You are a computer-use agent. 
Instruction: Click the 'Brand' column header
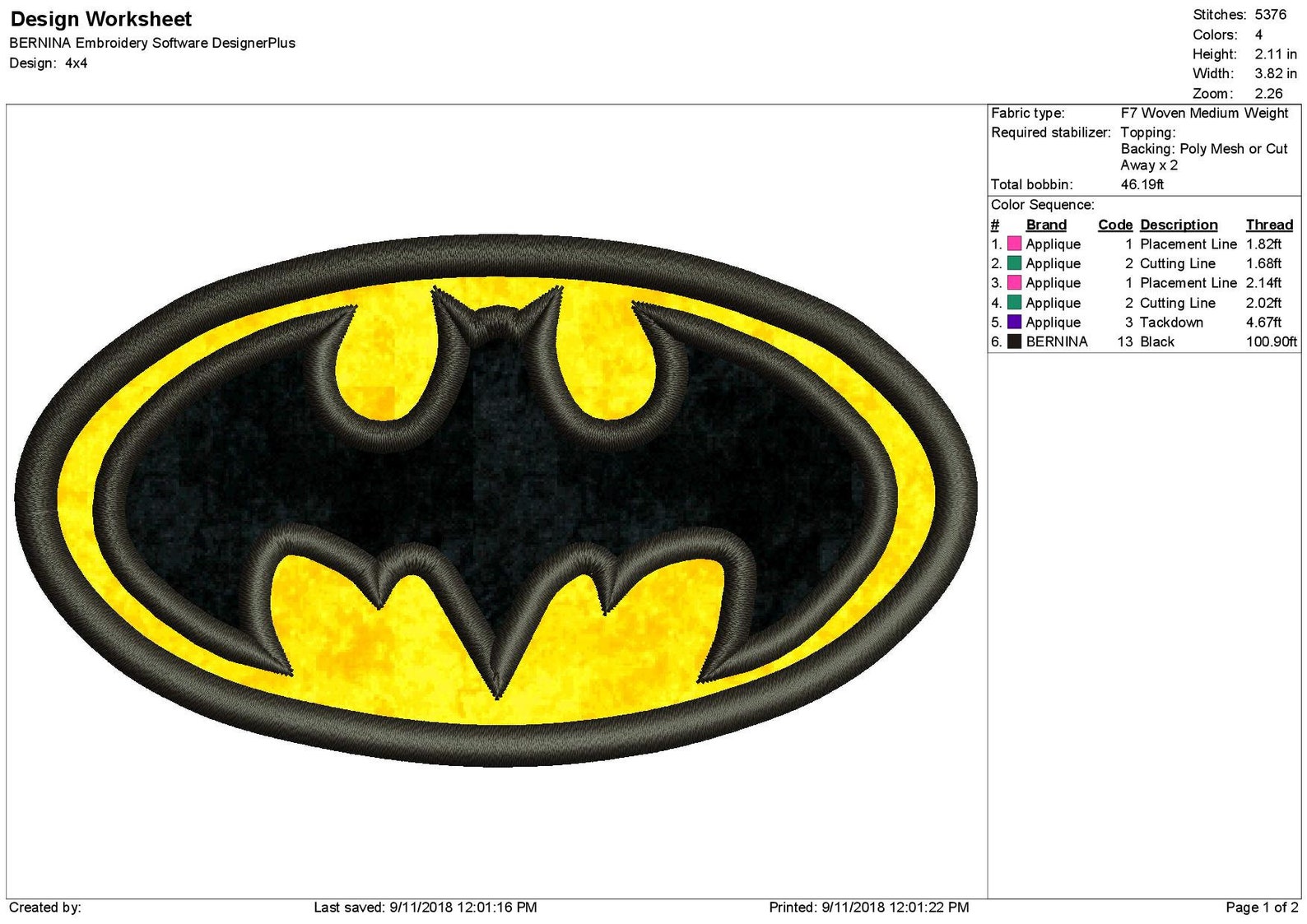1046,225
